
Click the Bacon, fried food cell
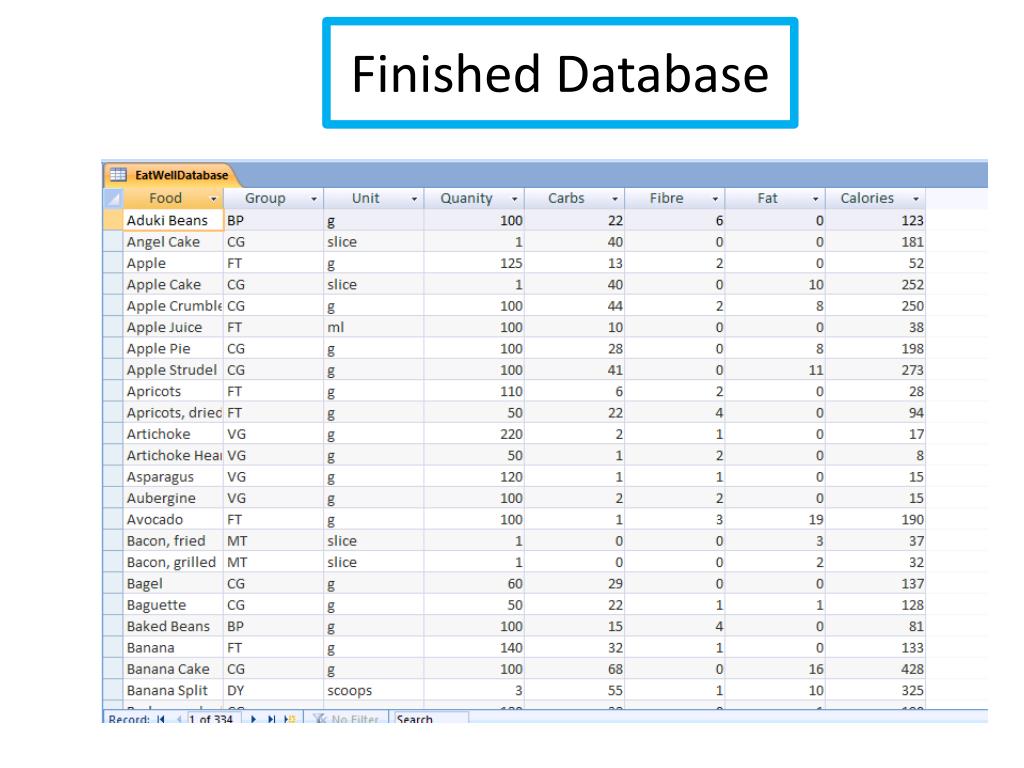(x=173, y=541)
